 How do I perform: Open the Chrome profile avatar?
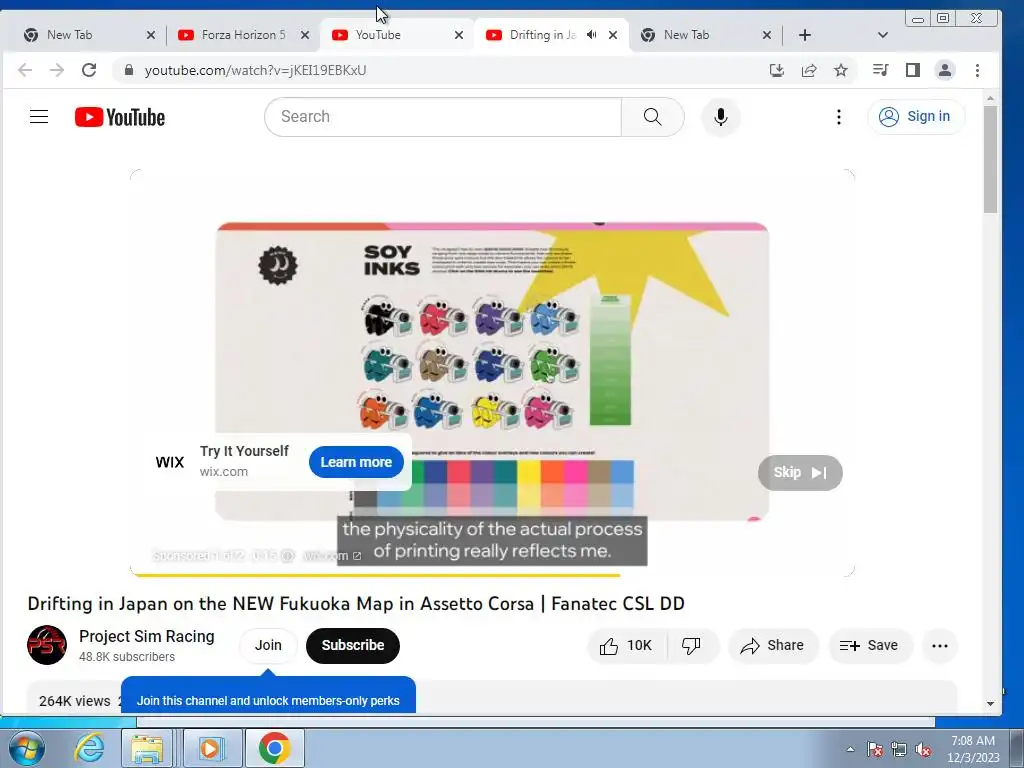pyautogui.click(x=944, y=70)
